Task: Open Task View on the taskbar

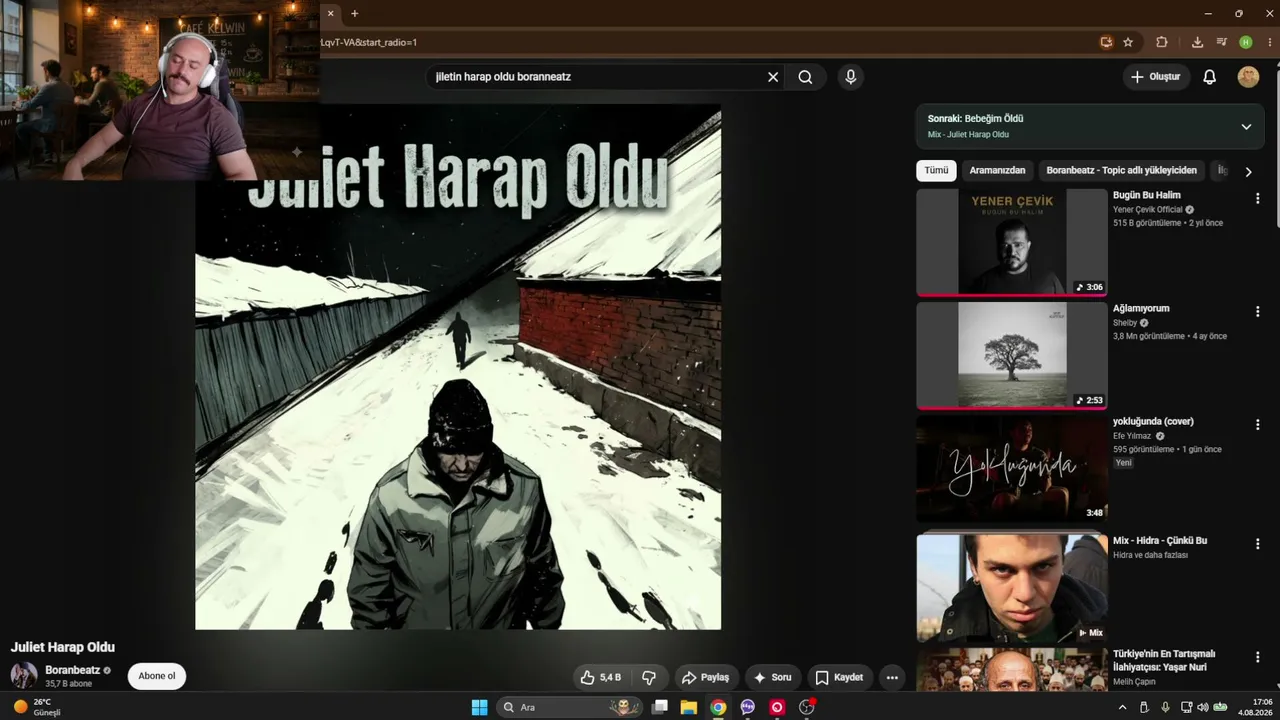Action: coord(659,707)
